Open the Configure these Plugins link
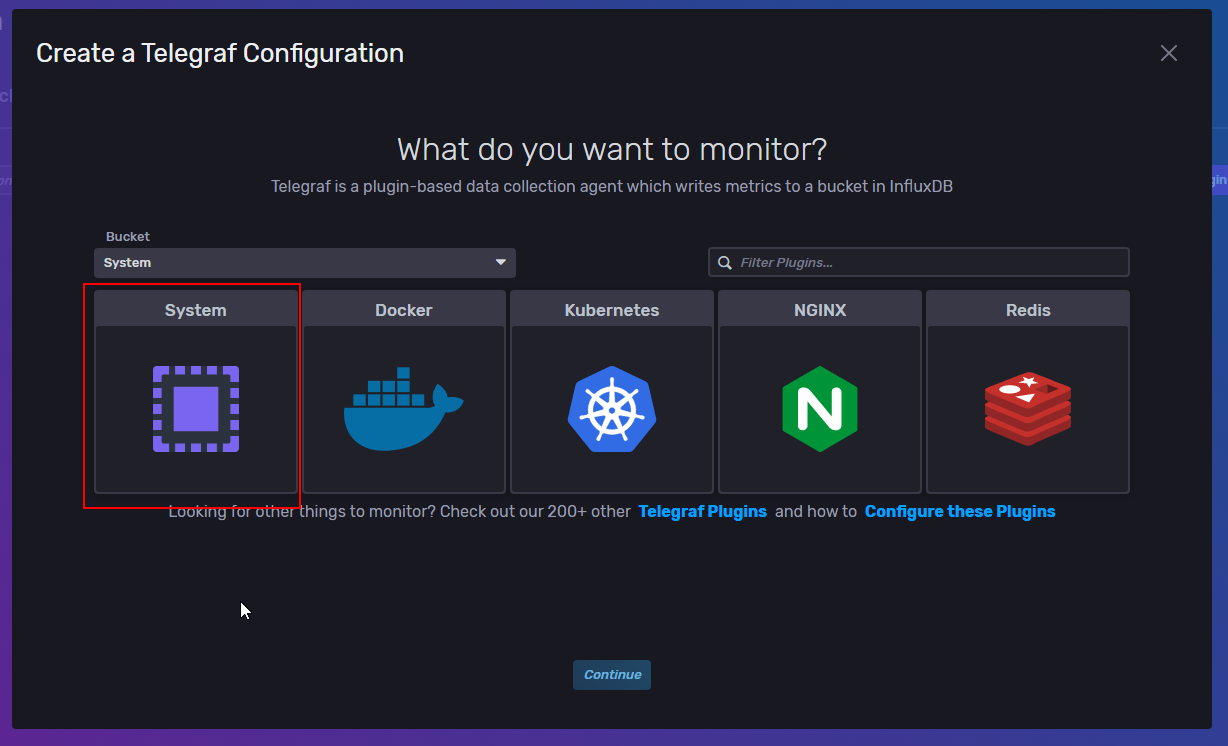 tap(960, 511)
